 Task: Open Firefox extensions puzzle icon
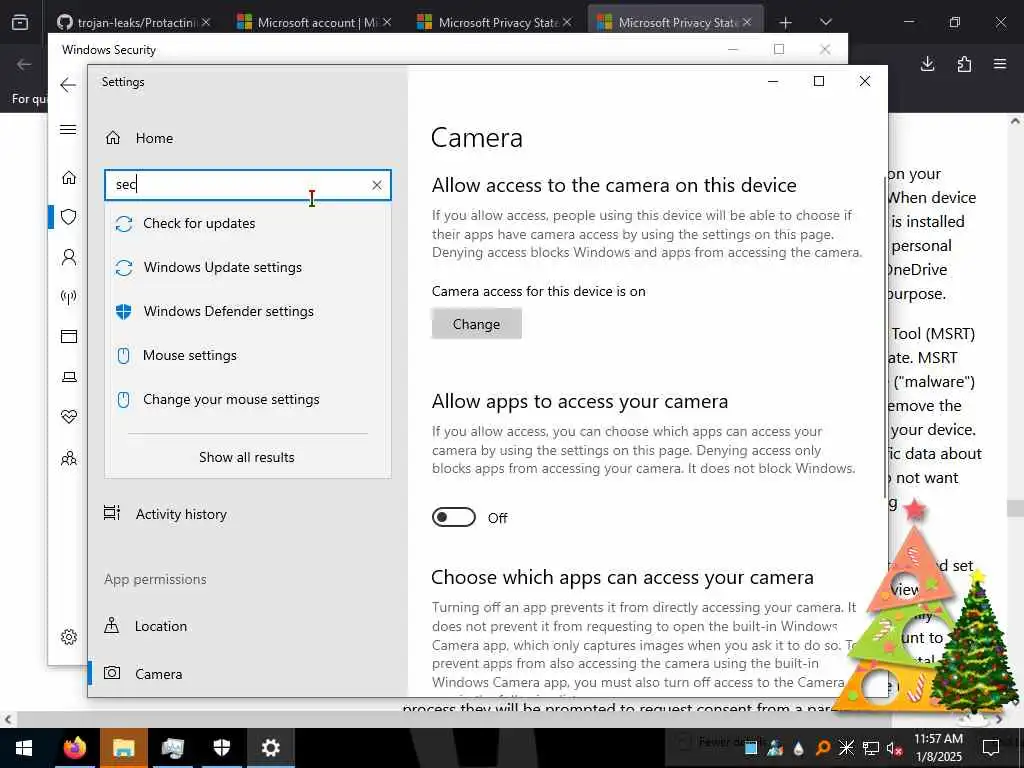[x=964, y=64]
